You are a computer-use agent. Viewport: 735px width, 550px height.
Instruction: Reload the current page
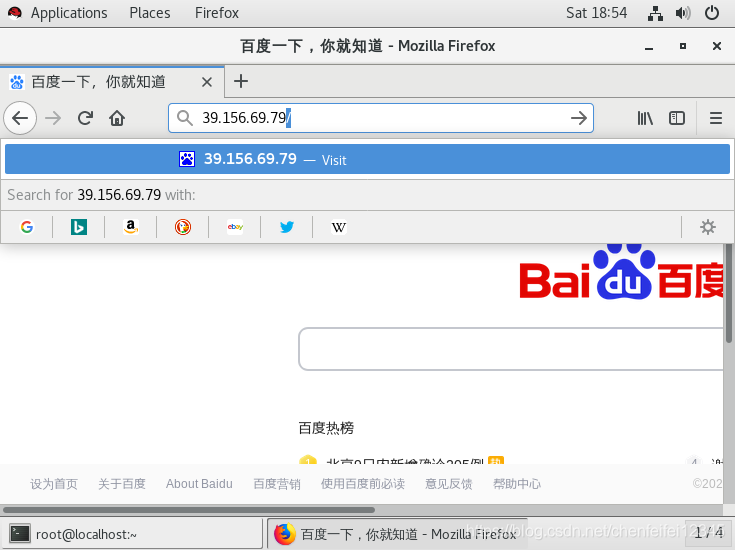pos(85,118)
